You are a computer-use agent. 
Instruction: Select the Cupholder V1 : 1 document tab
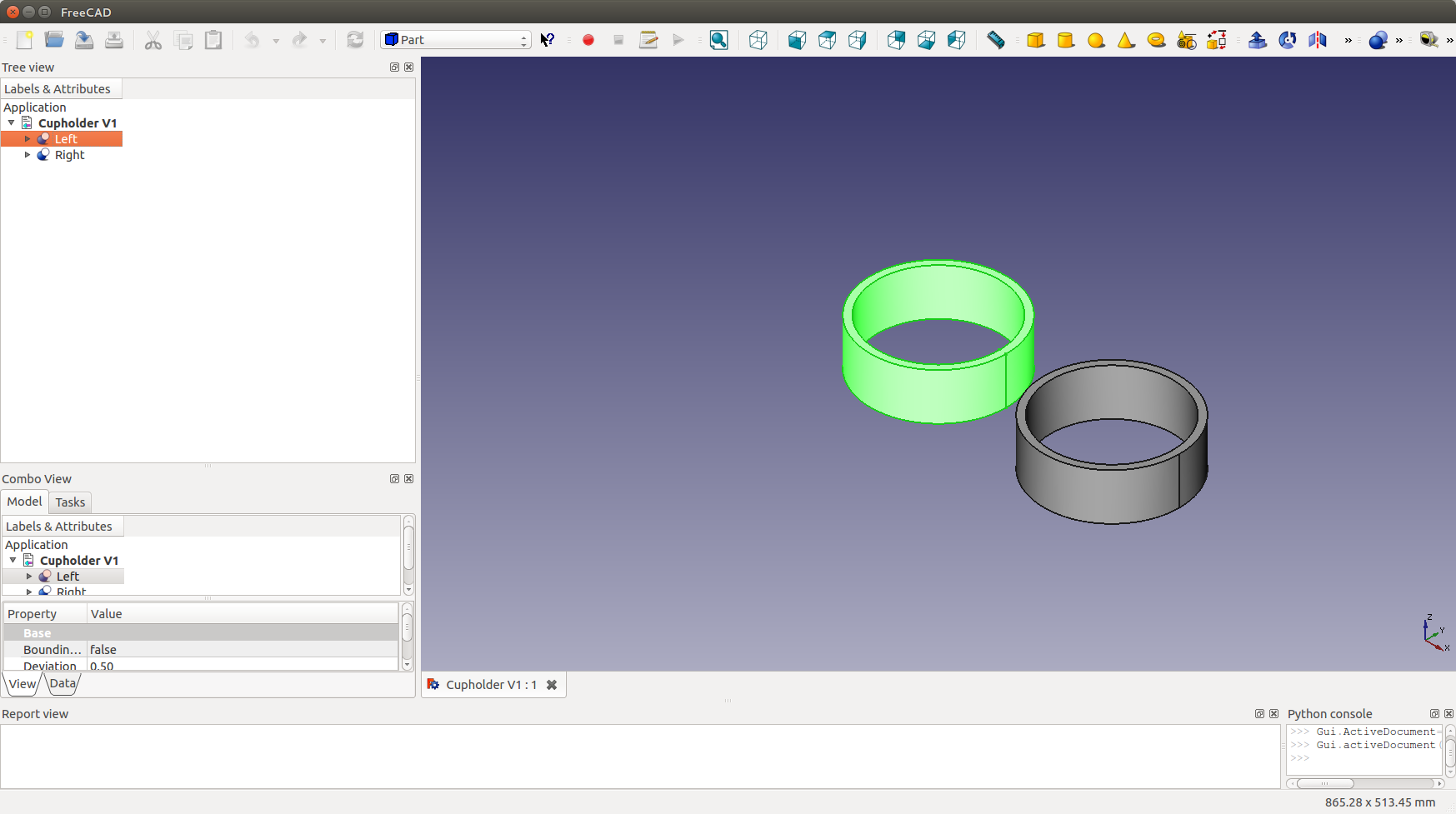click(491, 685)
